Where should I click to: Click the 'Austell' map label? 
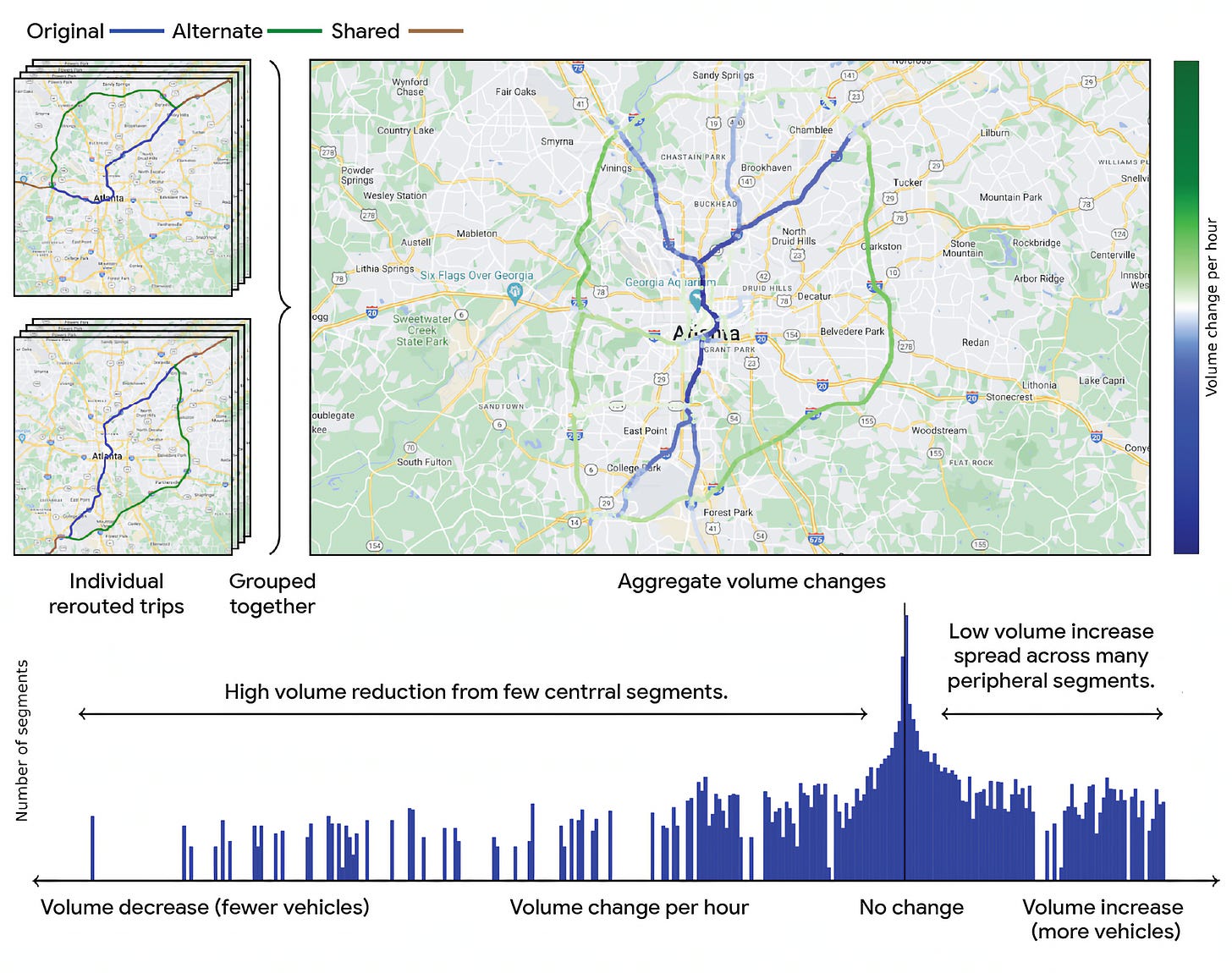415,242
